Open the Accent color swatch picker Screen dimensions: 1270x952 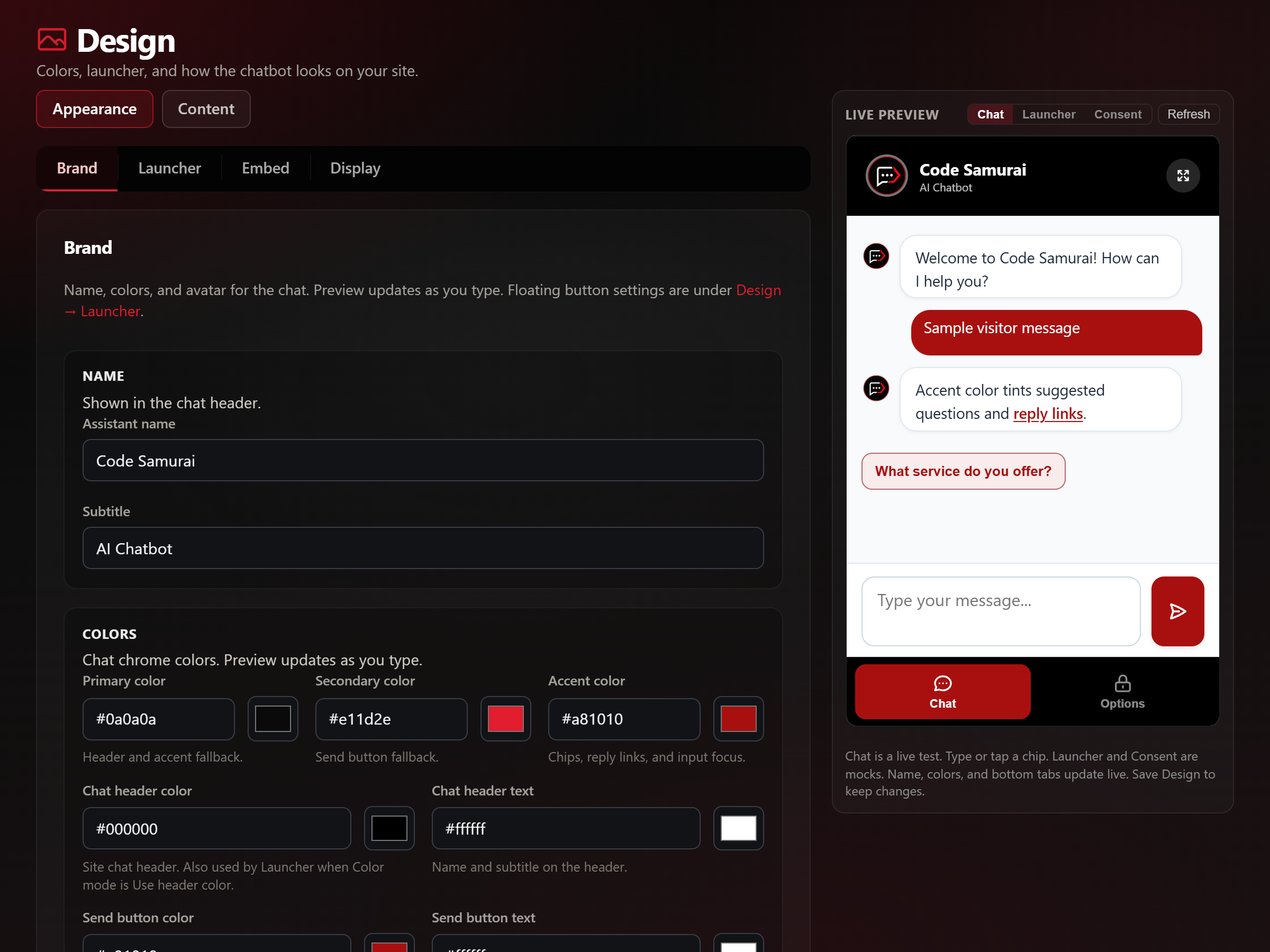point(738,719)
